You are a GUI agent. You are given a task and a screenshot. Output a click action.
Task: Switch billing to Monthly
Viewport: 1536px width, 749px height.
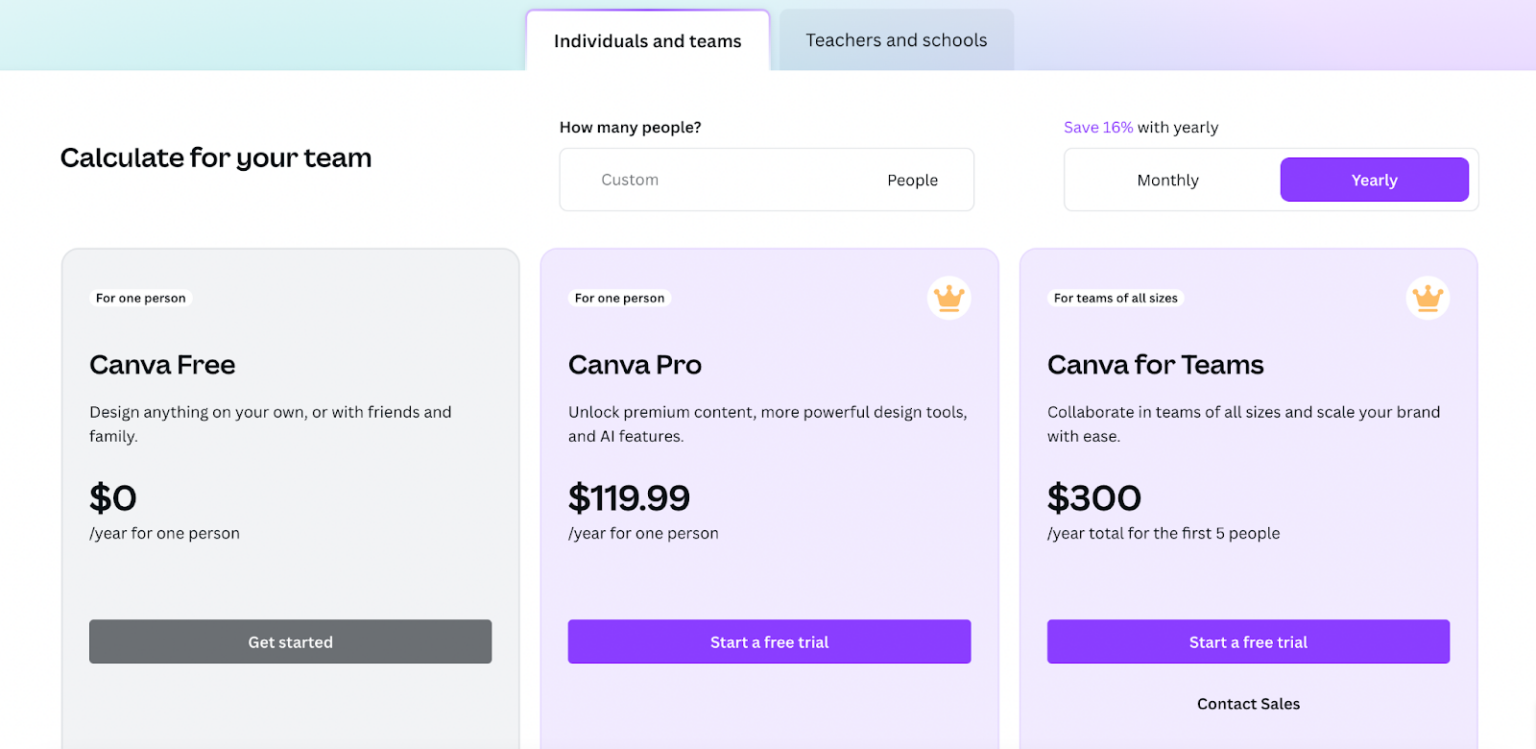(x=1167, y=180)
